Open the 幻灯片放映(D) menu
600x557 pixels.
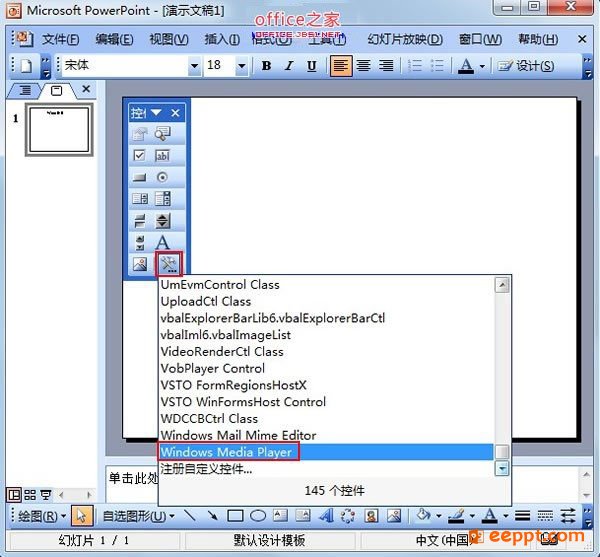click(x=405, y=39)
